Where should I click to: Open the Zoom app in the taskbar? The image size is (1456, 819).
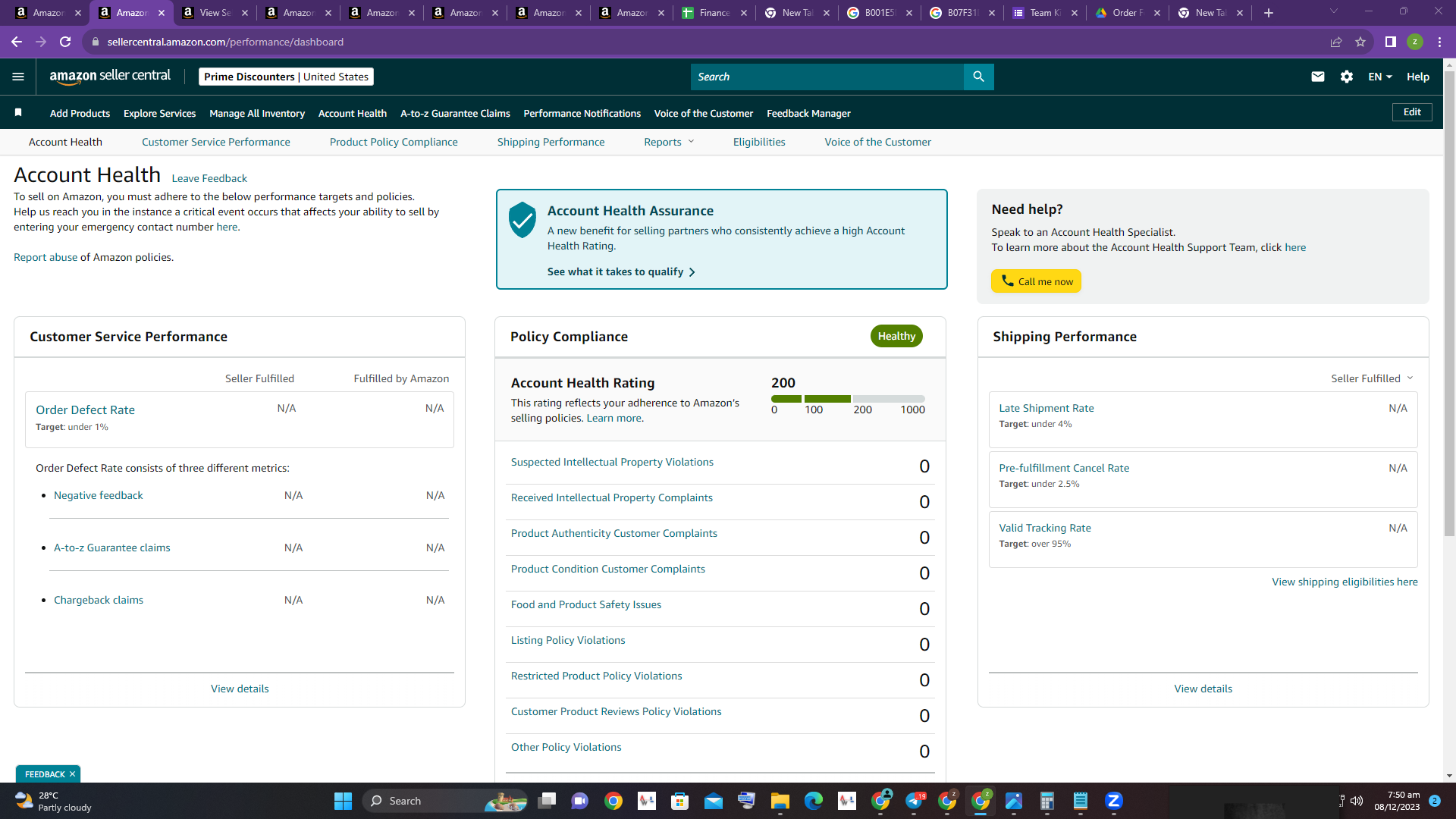tap(1114, 801)
